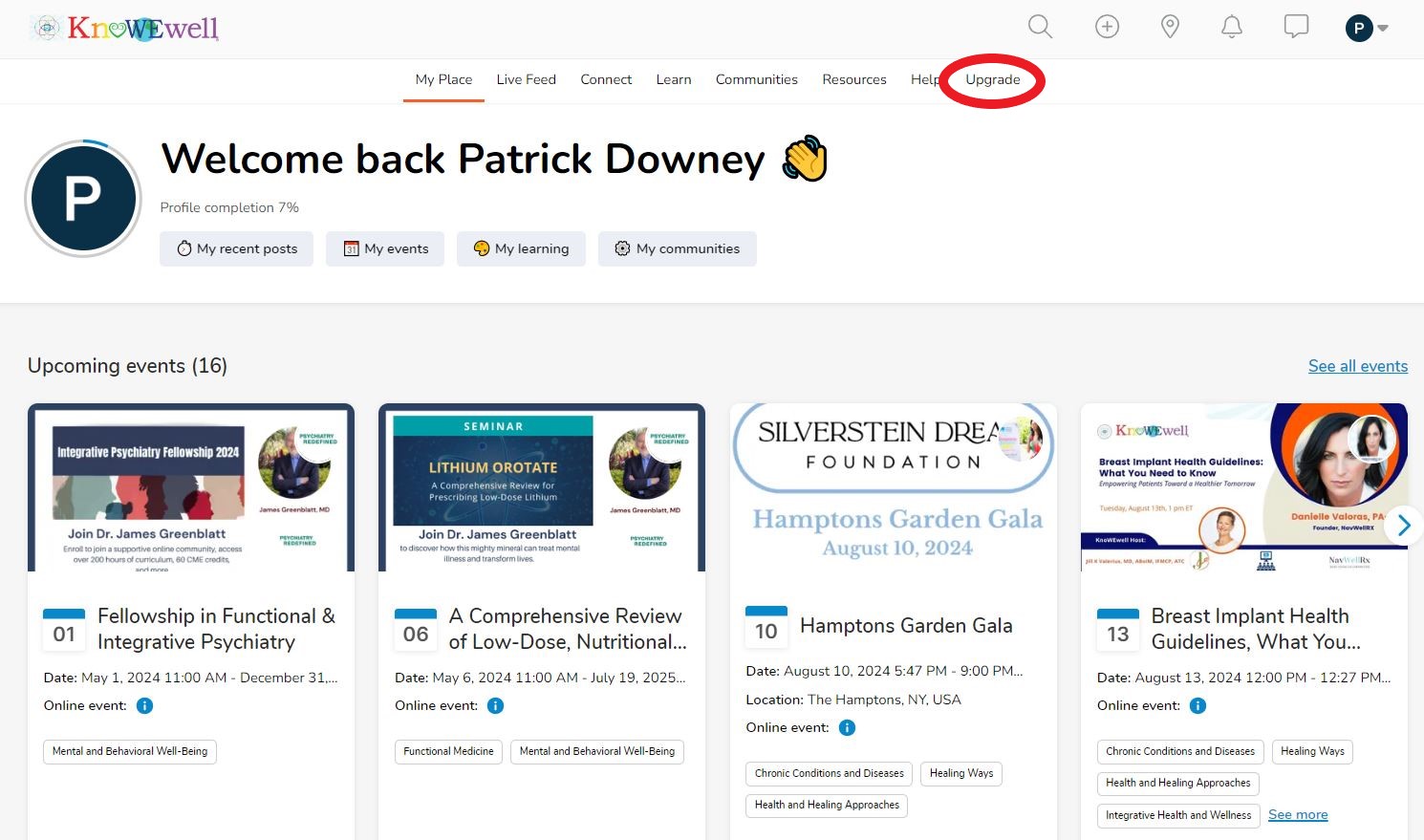This screenshot has width=1424, height=840.
Task: Open the Learn menu item
Action: coord(674,79)
